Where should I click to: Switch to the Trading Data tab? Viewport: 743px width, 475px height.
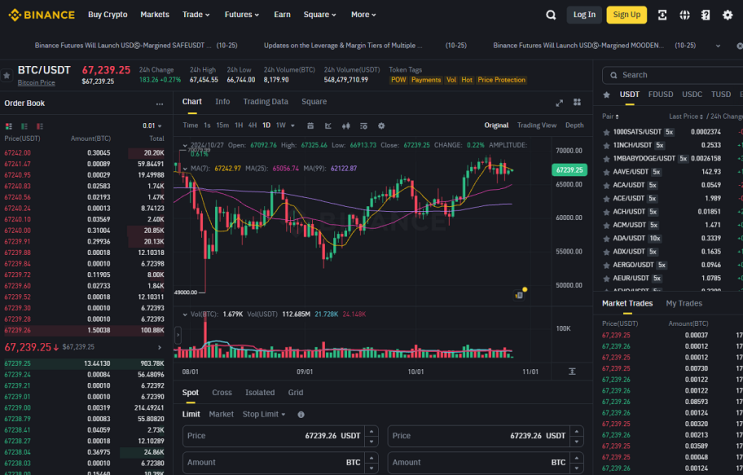pos(265,102)
